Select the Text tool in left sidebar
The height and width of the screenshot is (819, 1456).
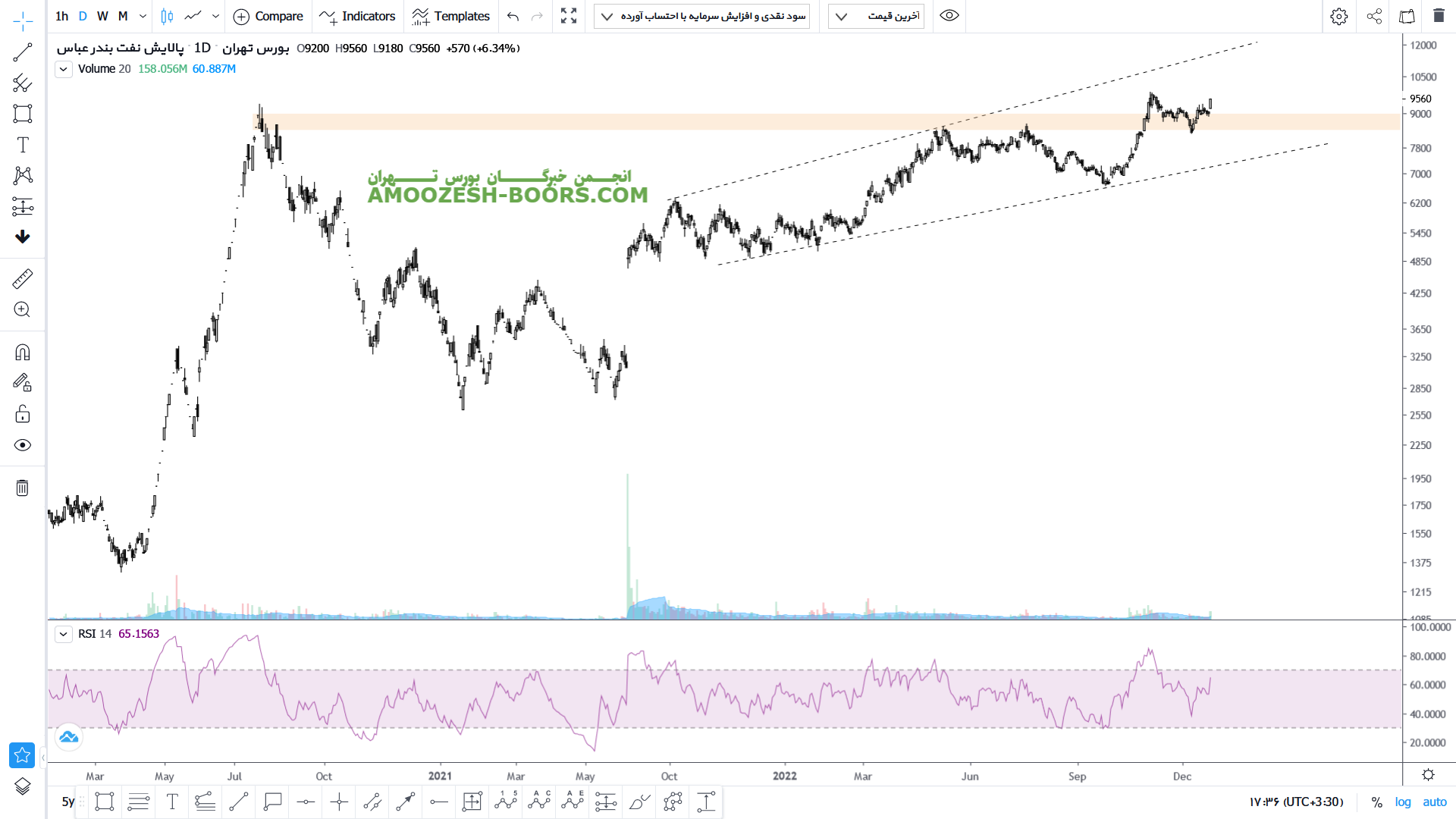pos(23,145)
